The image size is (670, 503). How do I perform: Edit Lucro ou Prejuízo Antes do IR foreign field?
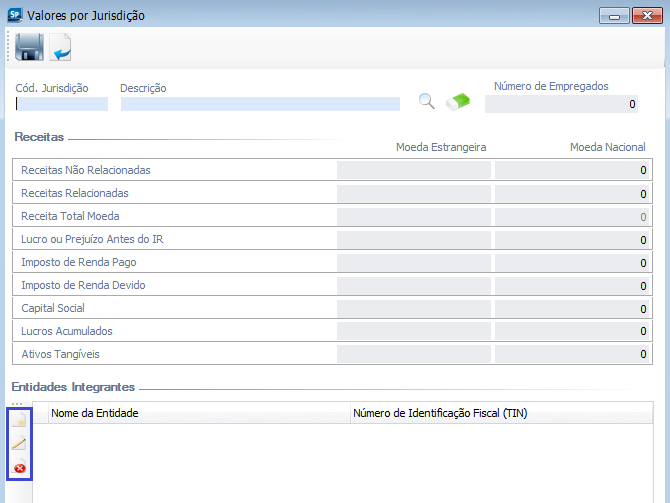point(414,240)
